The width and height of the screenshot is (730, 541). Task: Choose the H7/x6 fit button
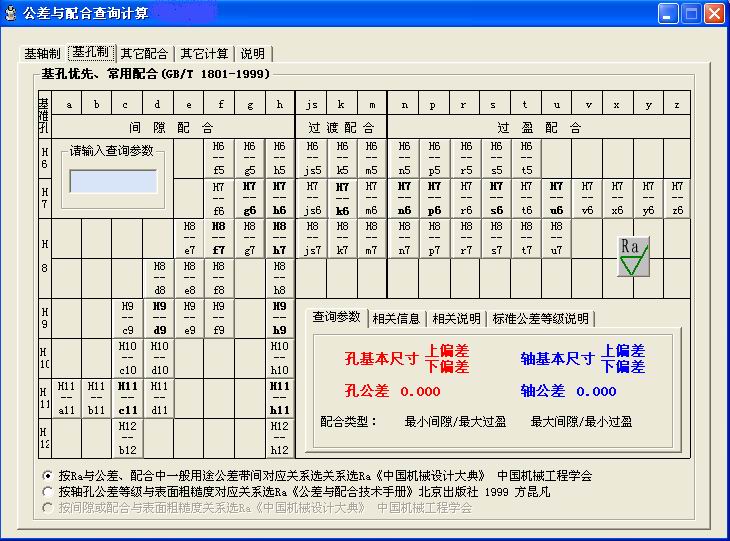click(617, 199)
